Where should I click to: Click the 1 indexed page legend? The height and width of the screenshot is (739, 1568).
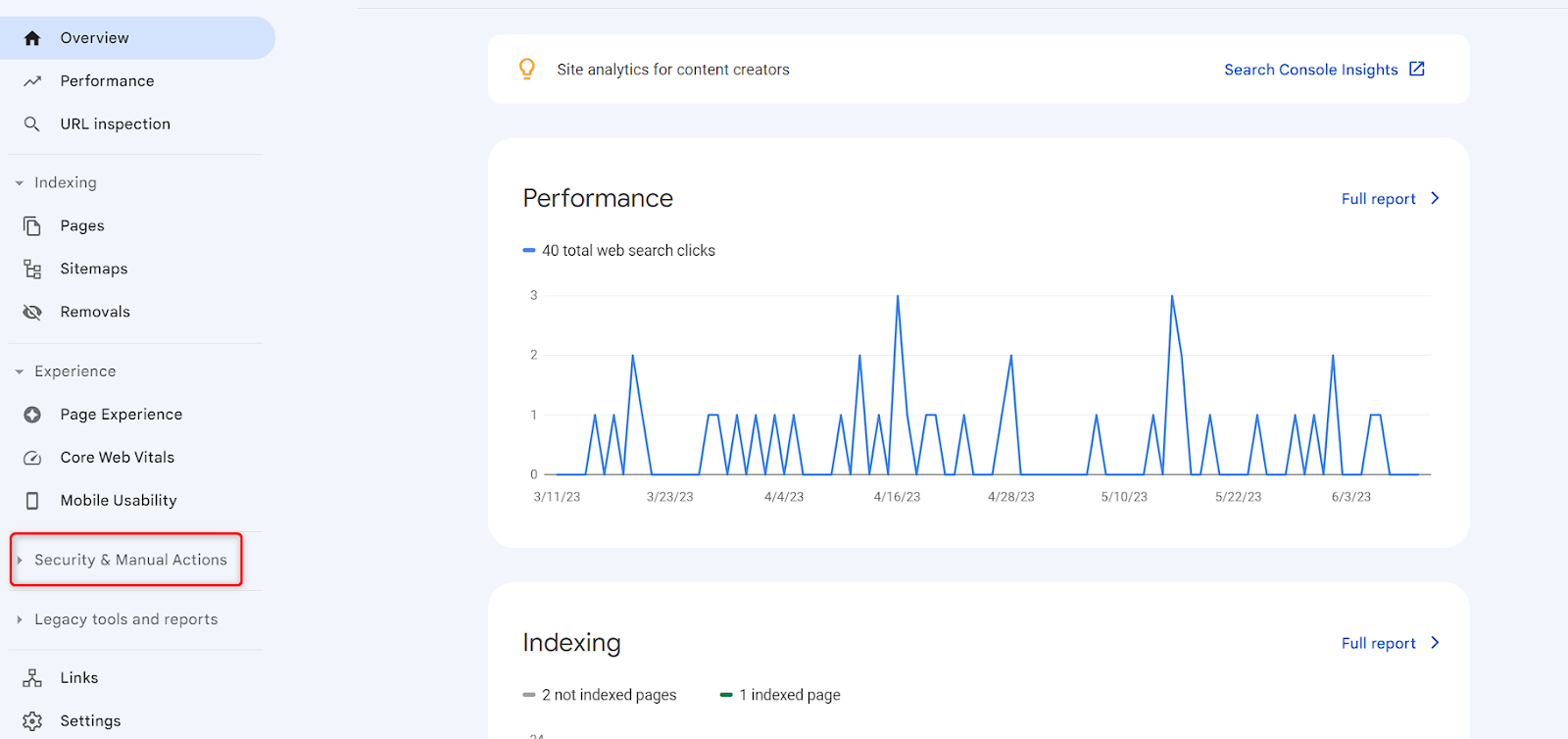780,695
